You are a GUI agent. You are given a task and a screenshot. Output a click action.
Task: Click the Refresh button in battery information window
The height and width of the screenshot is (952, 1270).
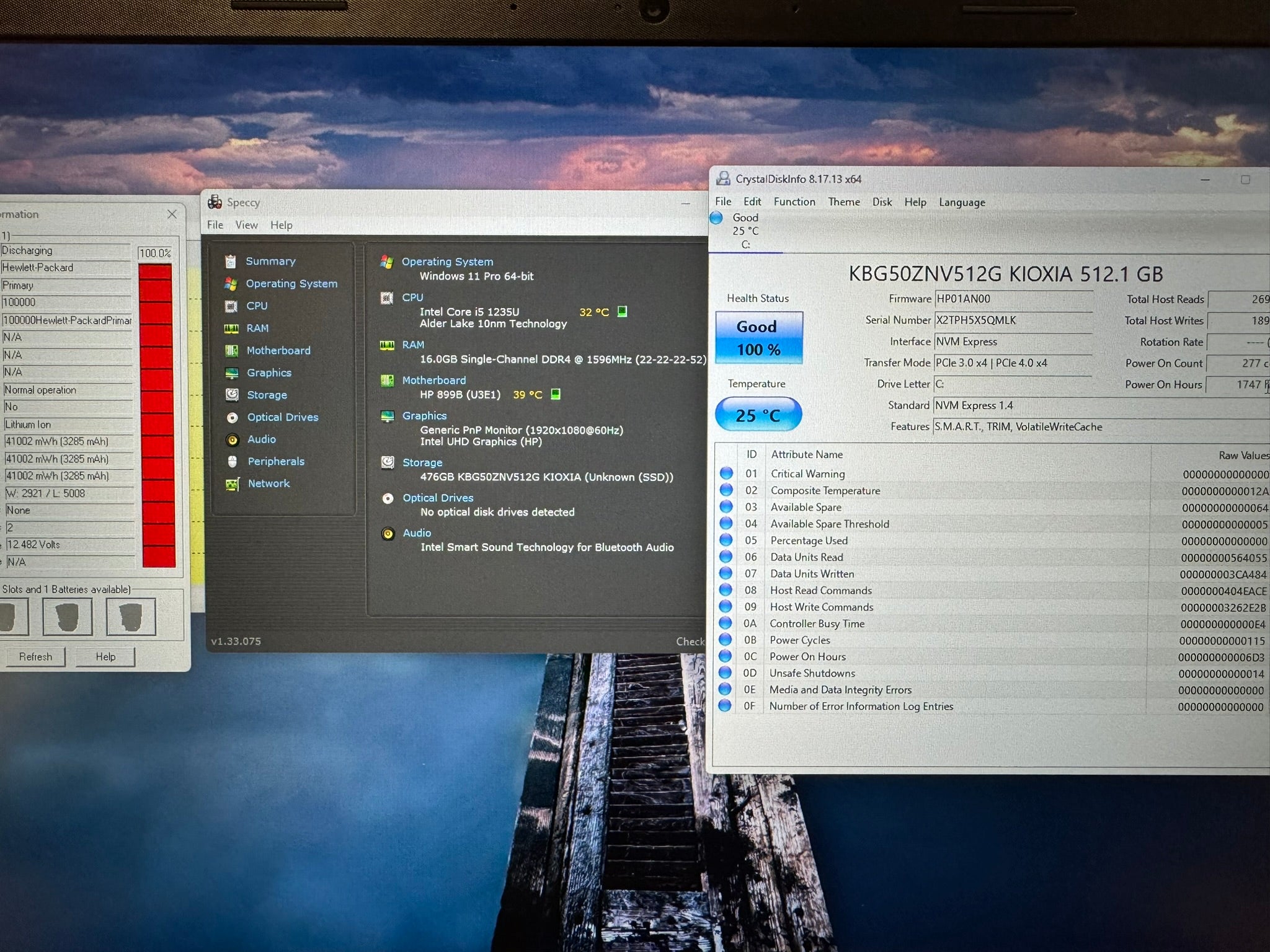point(35,657)
